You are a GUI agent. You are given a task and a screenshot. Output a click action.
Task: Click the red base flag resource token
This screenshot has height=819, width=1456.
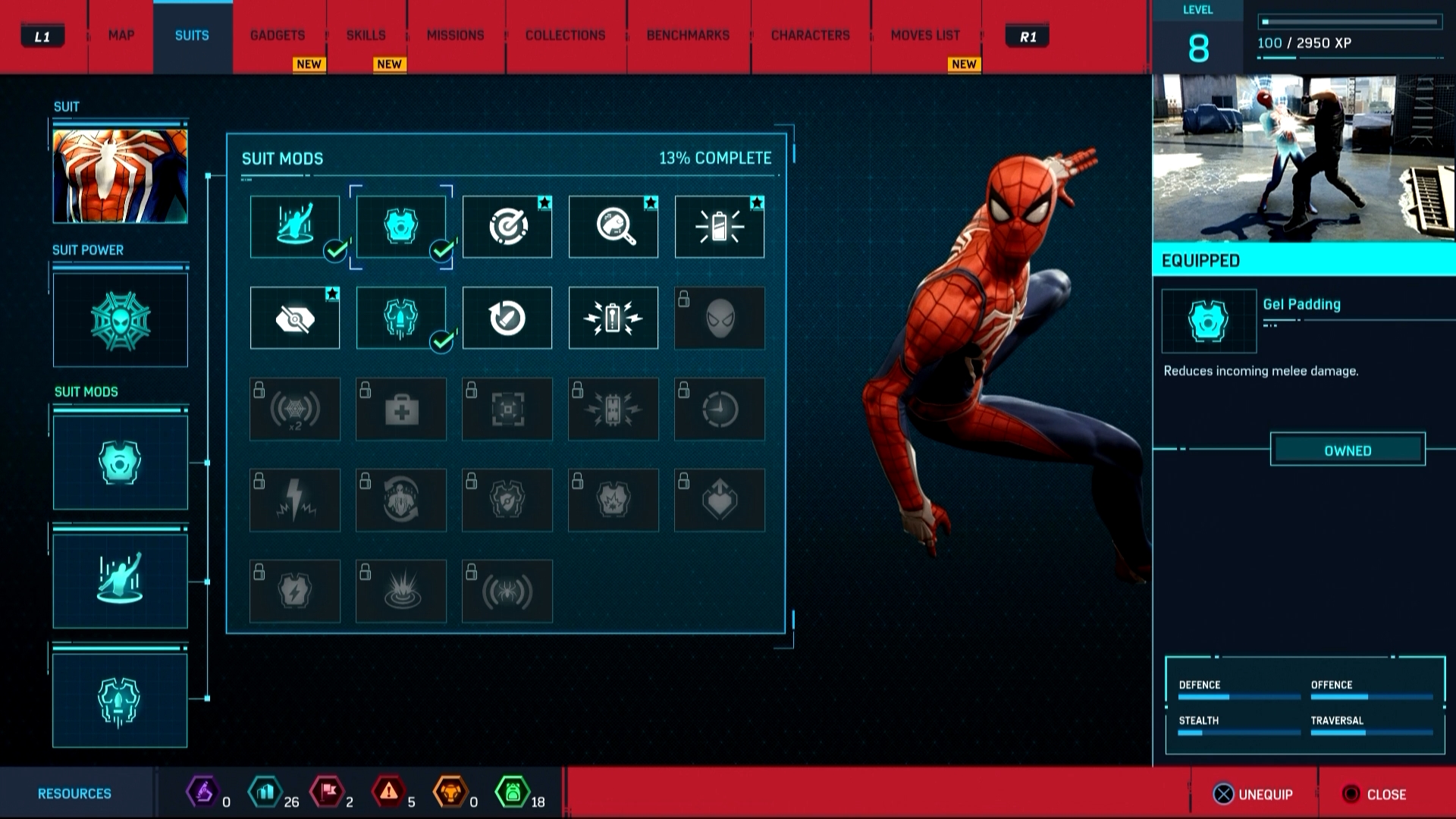click(x=327, y=792)
